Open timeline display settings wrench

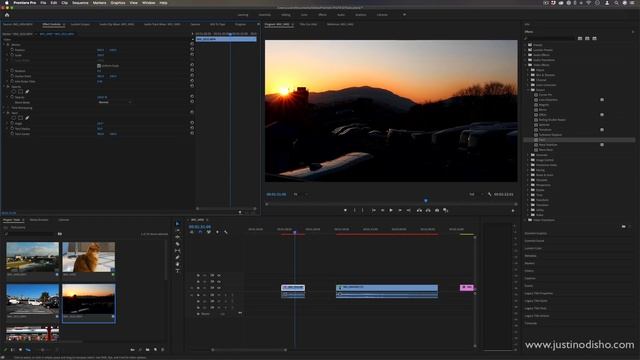[x=226, y=232]
